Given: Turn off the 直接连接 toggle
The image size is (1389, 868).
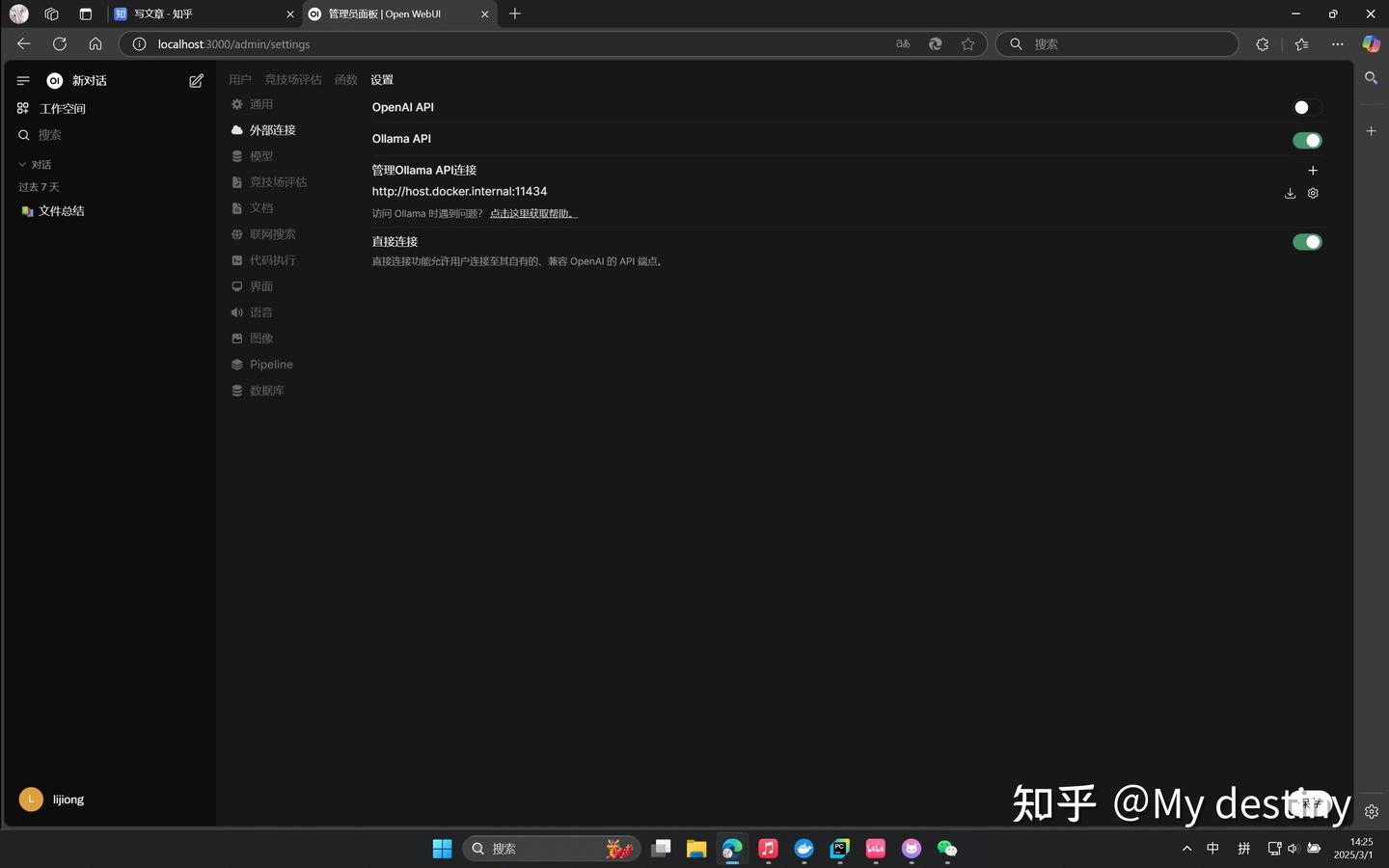Looking at the screenshot, I should click(x=1306, y=242).
